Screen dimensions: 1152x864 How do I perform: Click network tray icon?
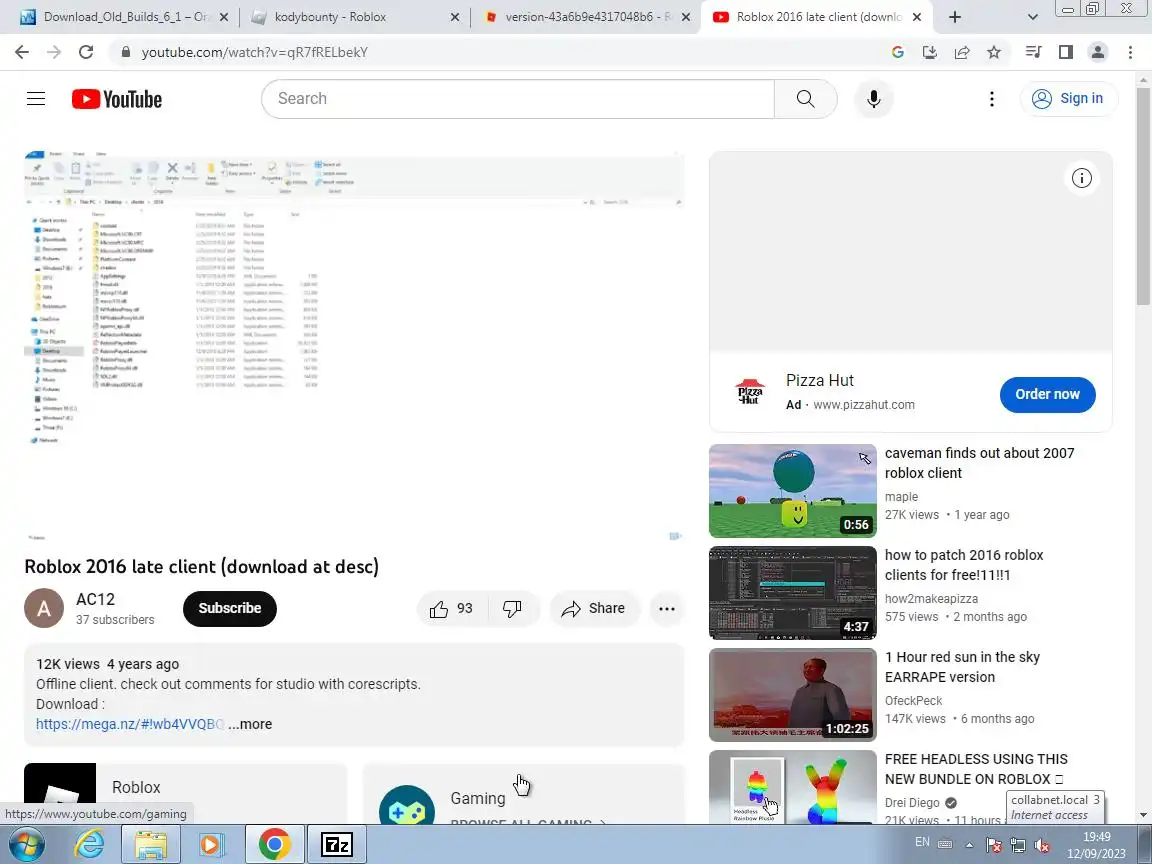click(1018, 845)
